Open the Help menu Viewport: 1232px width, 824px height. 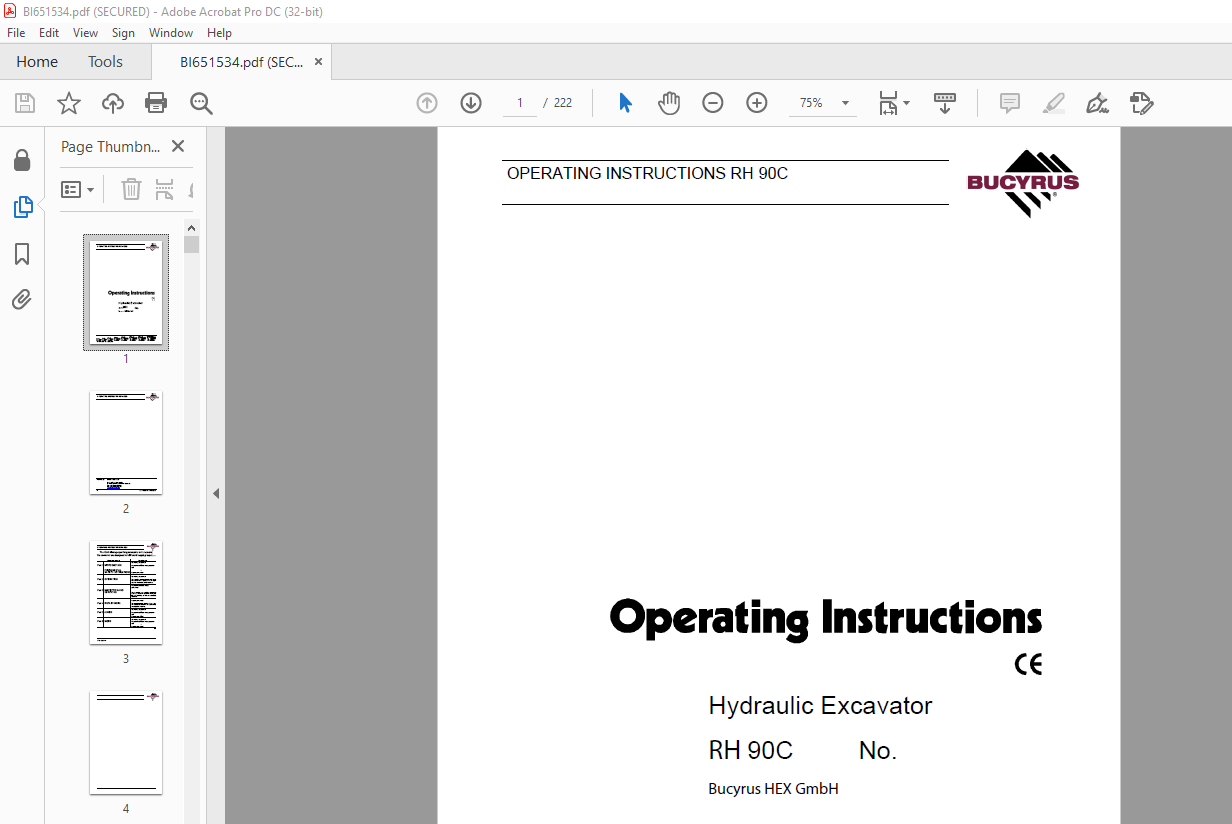click(x=219, y=33)
